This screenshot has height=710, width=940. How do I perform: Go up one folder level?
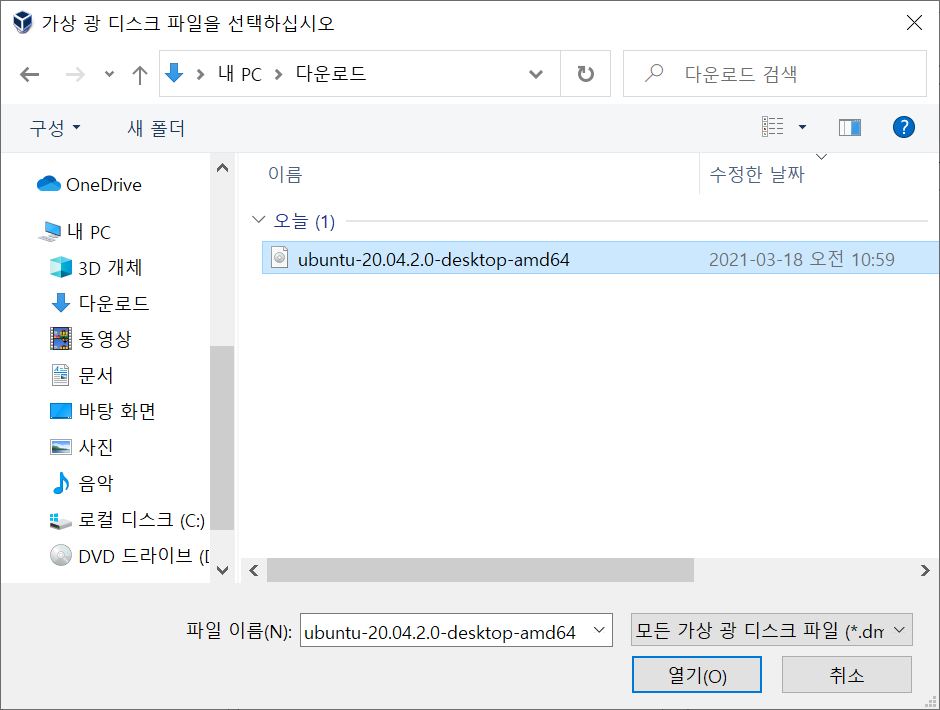140,74
